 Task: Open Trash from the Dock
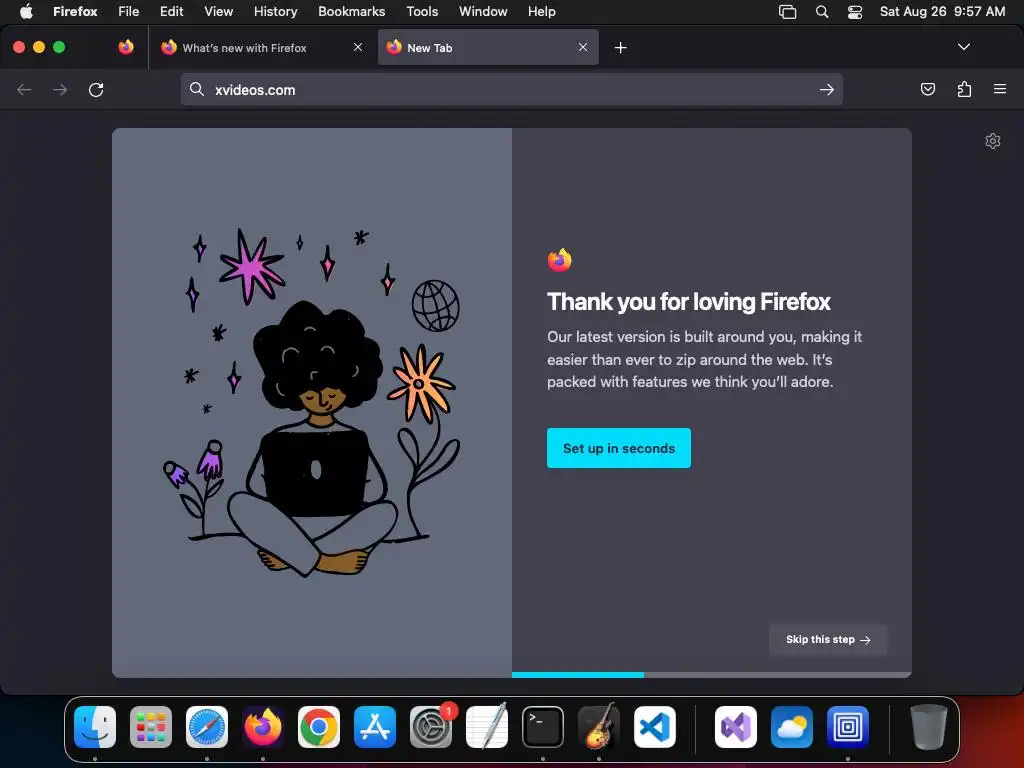(929, 726)
